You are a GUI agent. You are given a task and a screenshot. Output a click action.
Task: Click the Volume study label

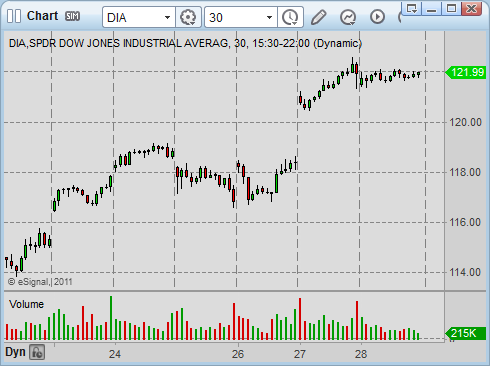(x=26, y=304)
